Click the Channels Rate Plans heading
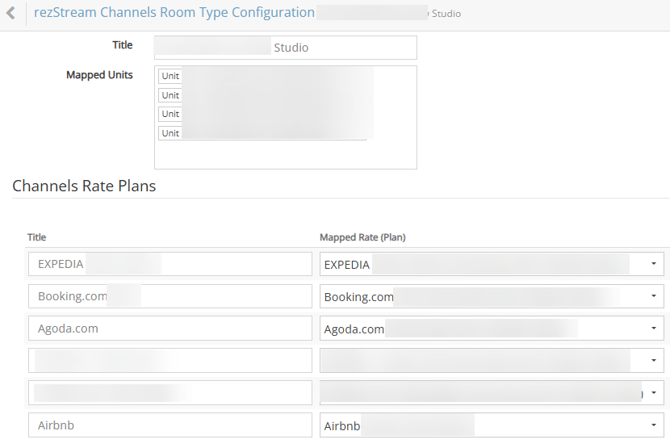Image resolution: width=670 pixels, height=448 pixels. (x=84, y=186)
